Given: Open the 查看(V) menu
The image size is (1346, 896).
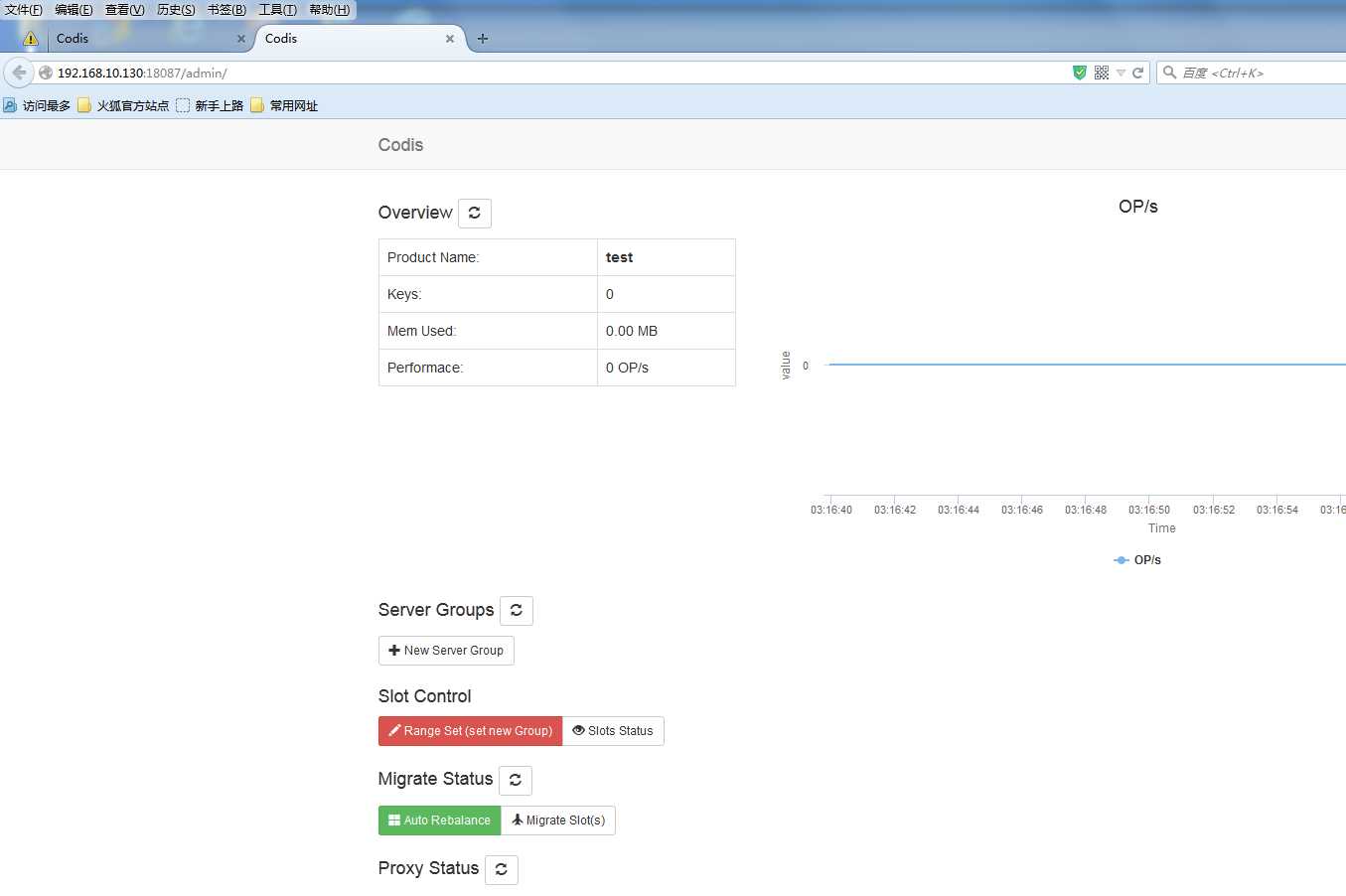Looking at the screenshot, I should pyautogui.click(x=125, y=10).
